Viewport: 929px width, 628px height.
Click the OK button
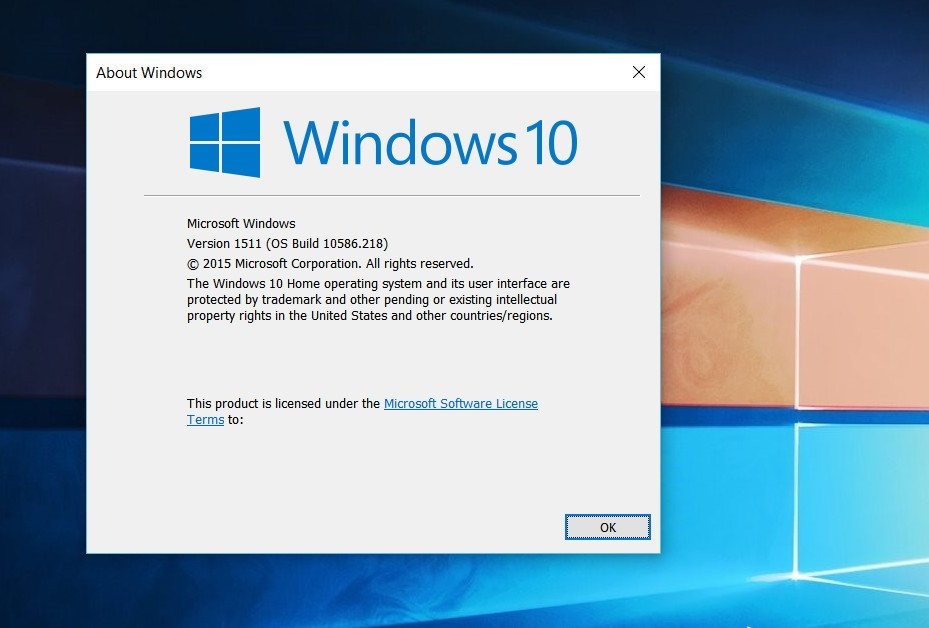click(607, 527)
